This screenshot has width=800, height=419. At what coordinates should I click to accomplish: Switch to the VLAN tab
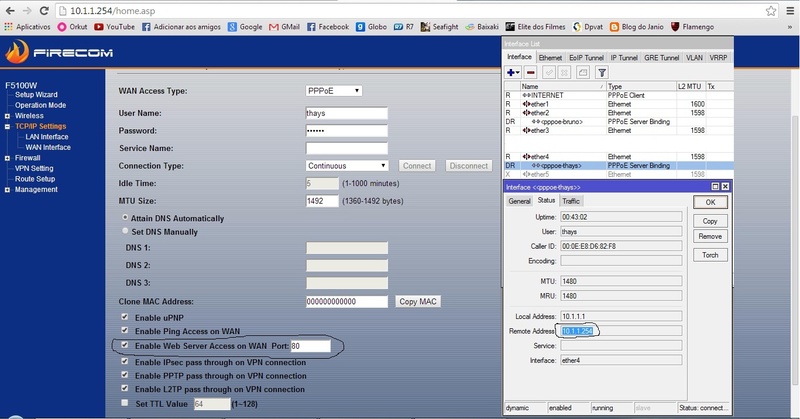click(694, 58)
